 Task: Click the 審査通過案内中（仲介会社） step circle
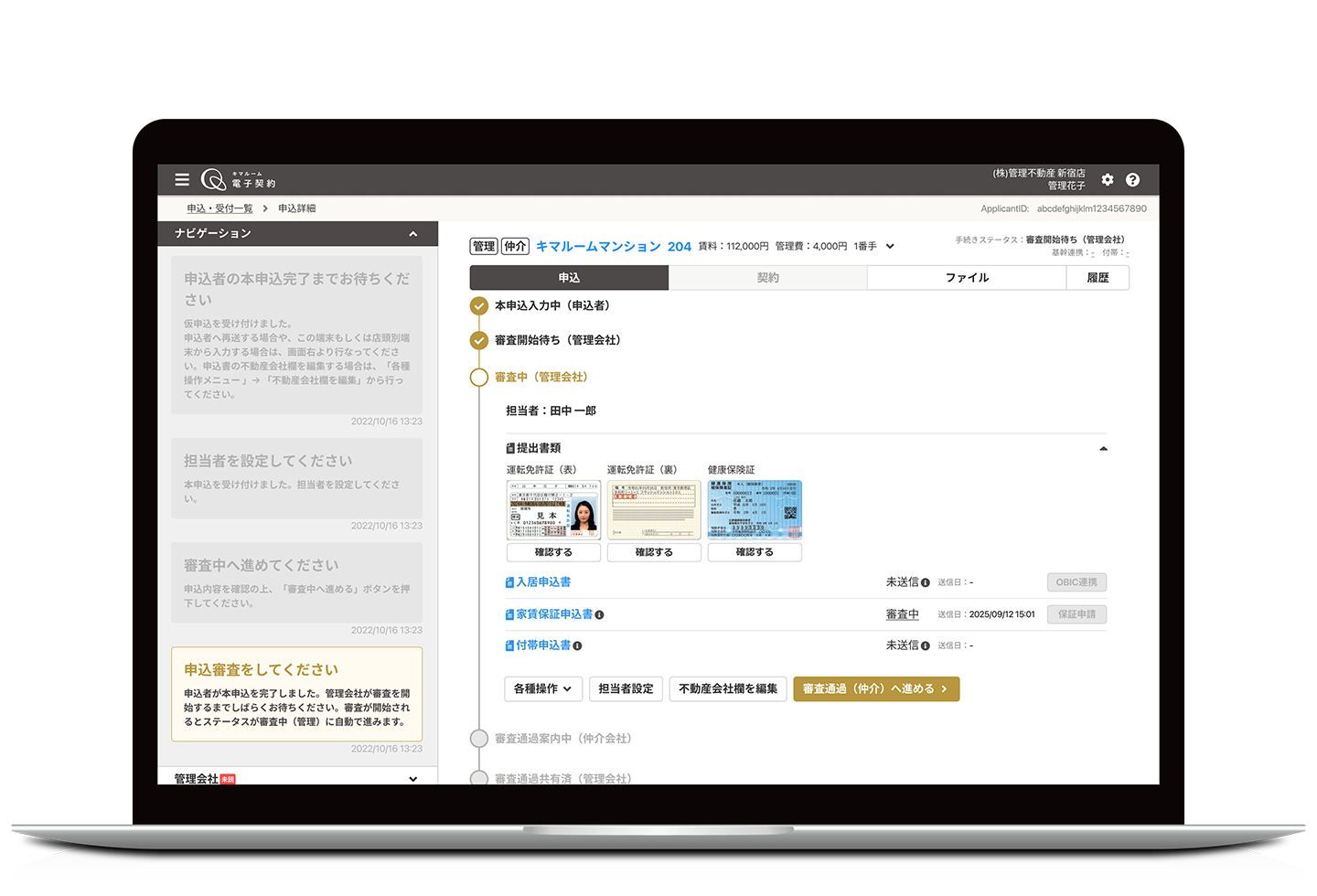click(x=479, y=739)
